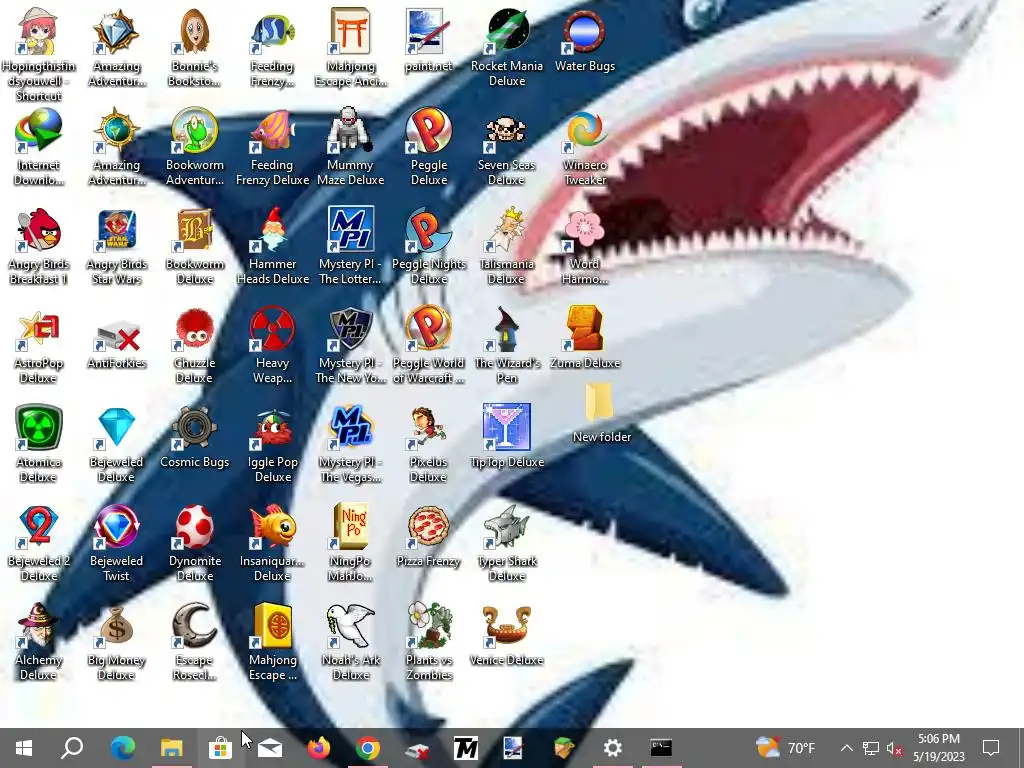Show hidden system tray icons
The image size is (1024, 768).
point(846,748)
